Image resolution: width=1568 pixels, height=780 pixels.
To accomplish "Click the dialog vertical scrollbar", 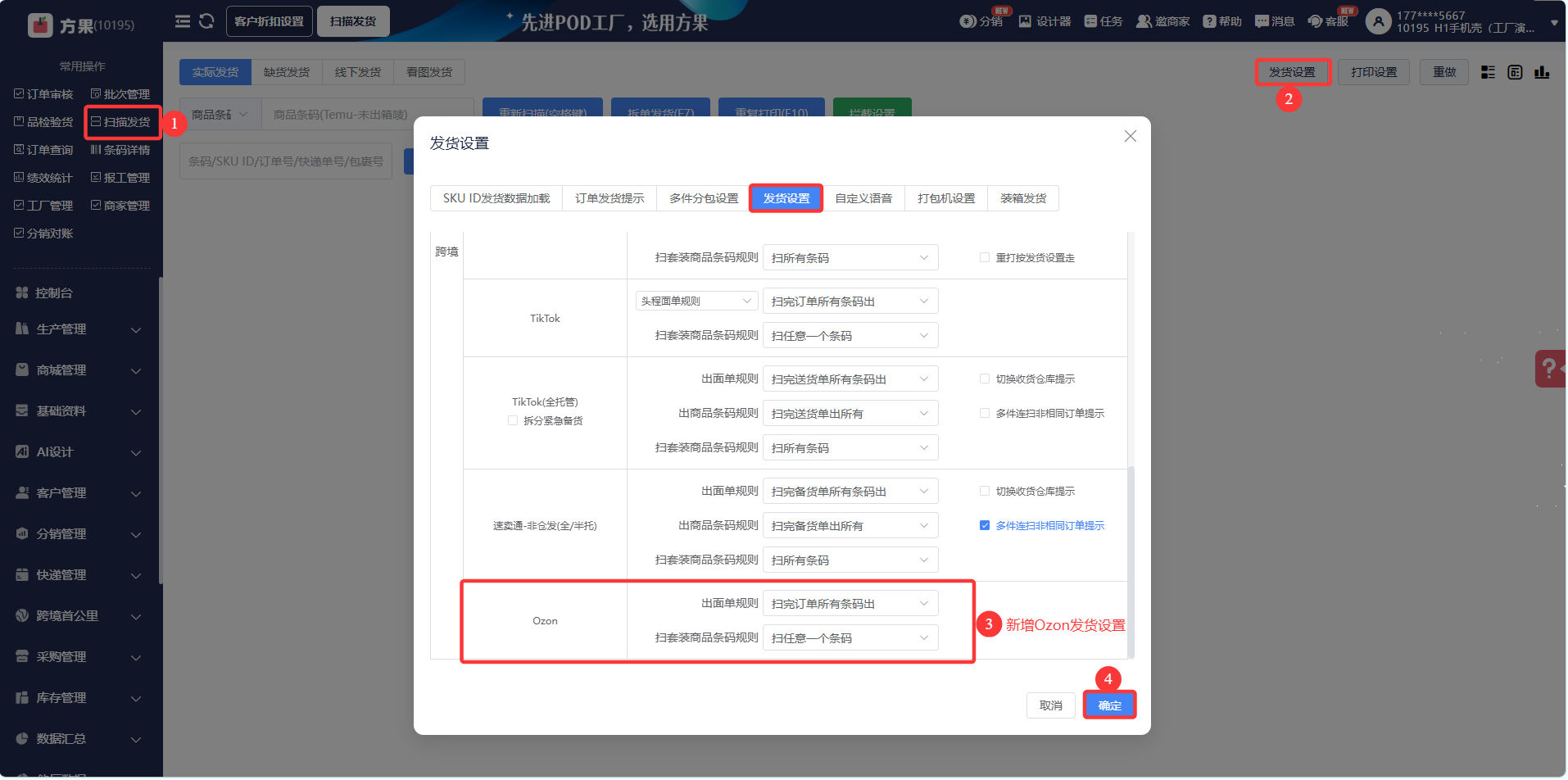I will pyautogui.click(x=1131, y=562).
